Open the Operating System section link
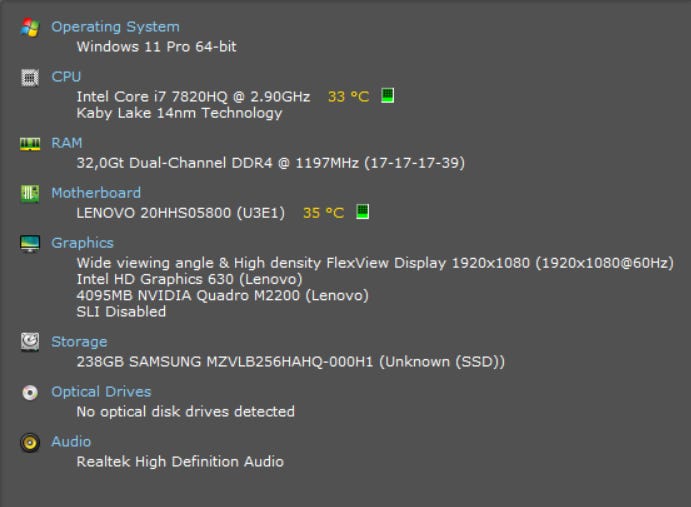 [x=115, y=27]
